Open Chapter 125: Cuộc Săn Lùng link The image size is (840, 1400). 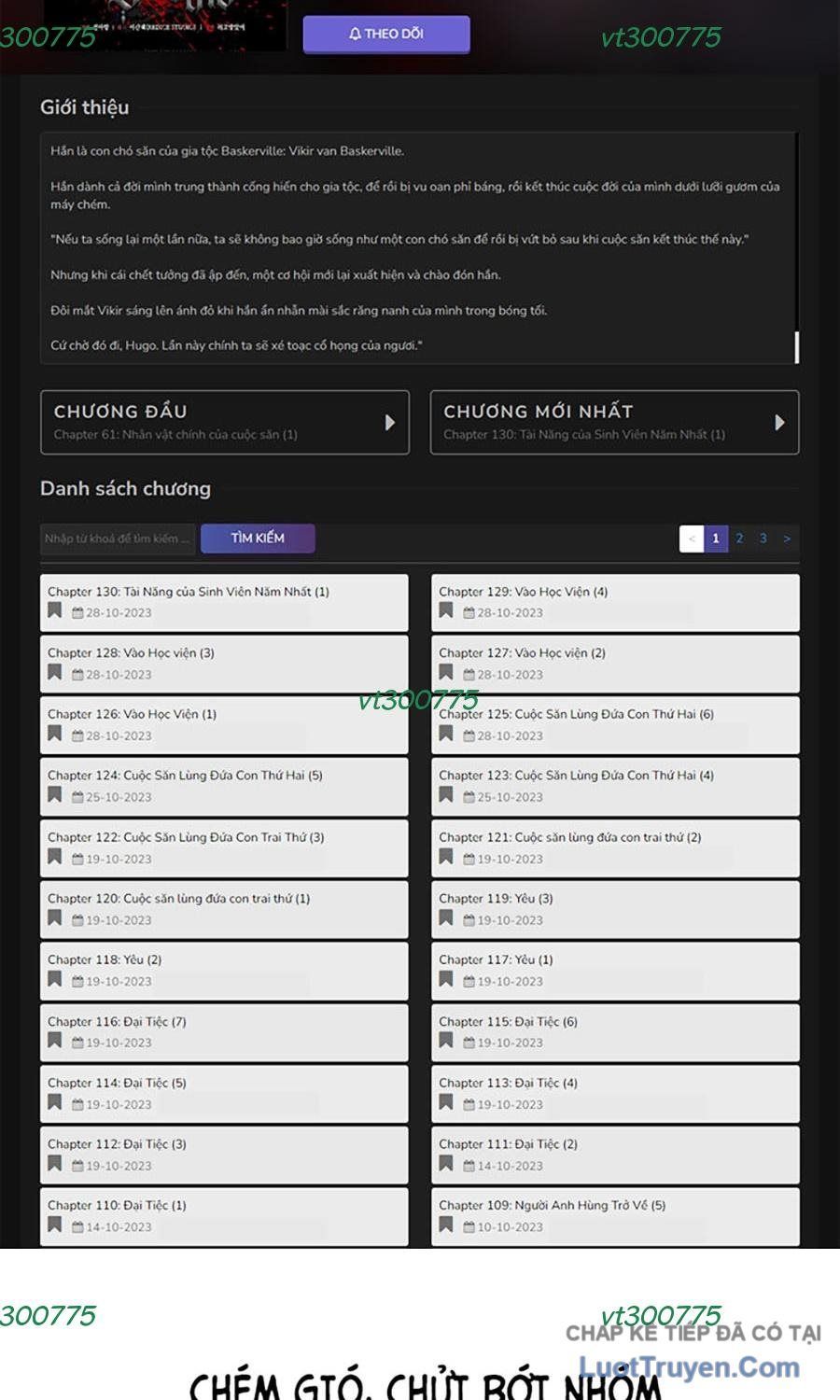[x=576, y=714]
